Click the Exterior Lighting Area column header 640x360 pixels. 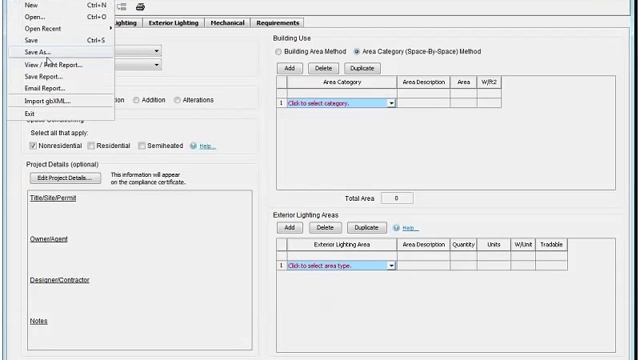pos(342,244)
